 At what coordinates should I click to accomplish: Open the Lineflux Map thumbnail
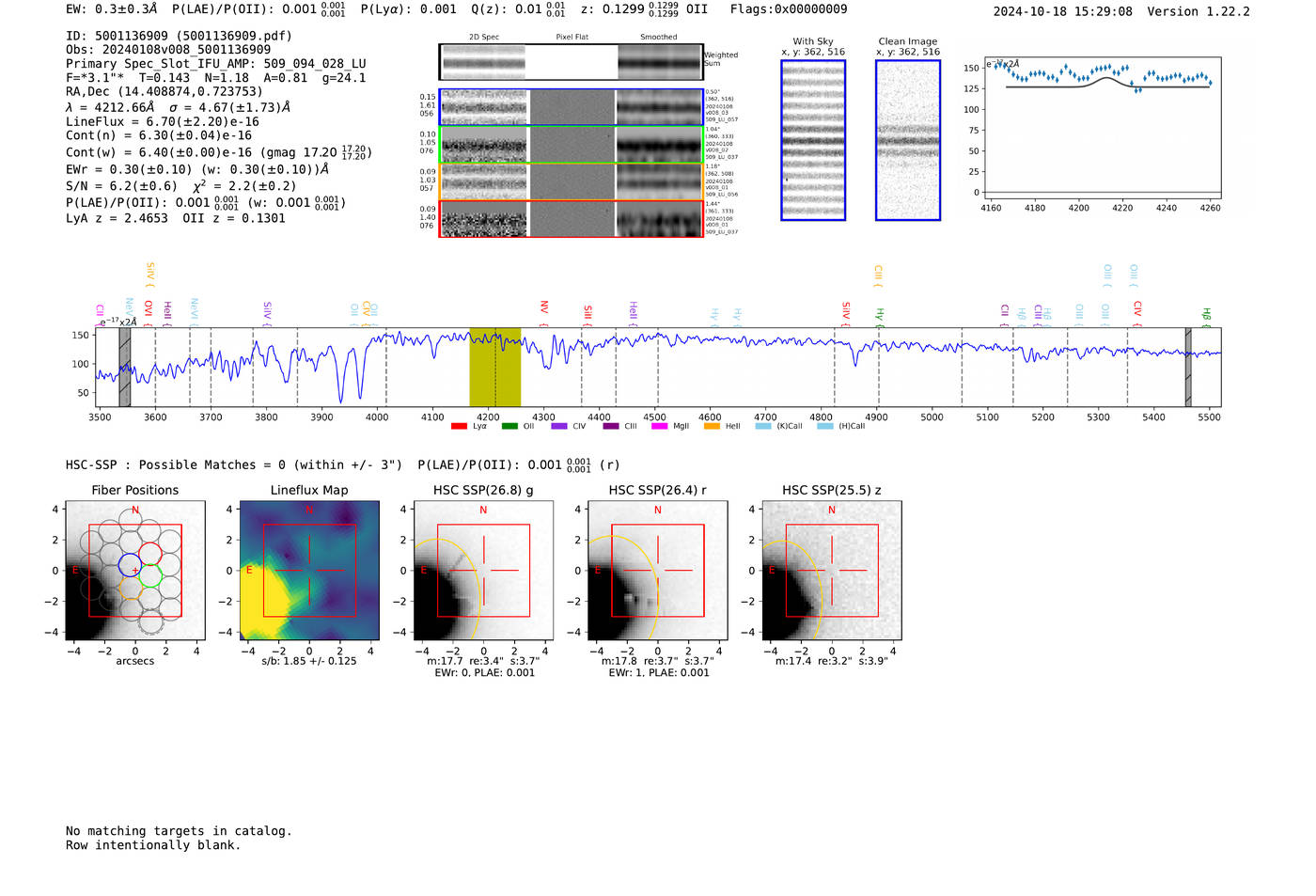(x=309, y=571)
